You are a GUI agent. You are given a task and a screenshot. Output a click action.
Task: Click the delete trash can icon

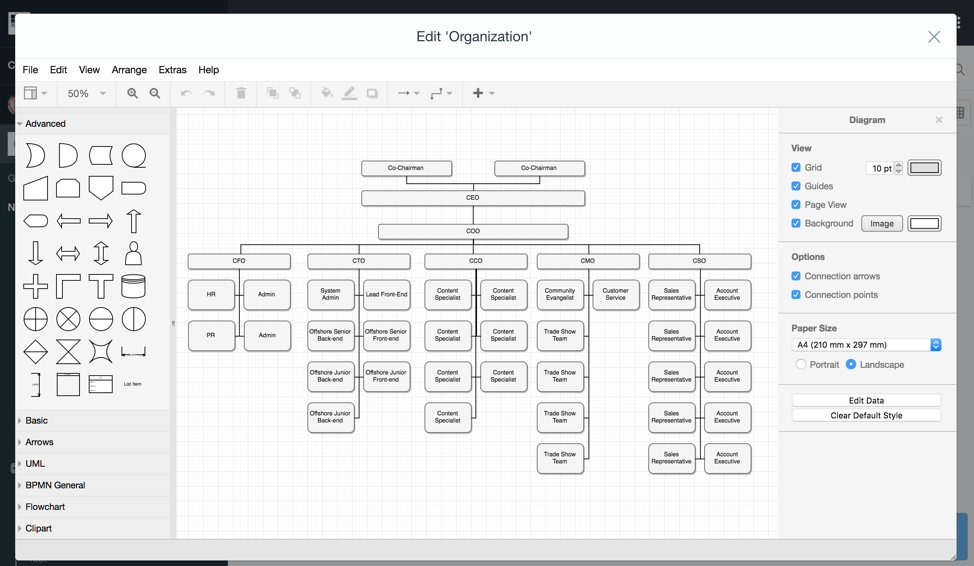tap(241, 93)
